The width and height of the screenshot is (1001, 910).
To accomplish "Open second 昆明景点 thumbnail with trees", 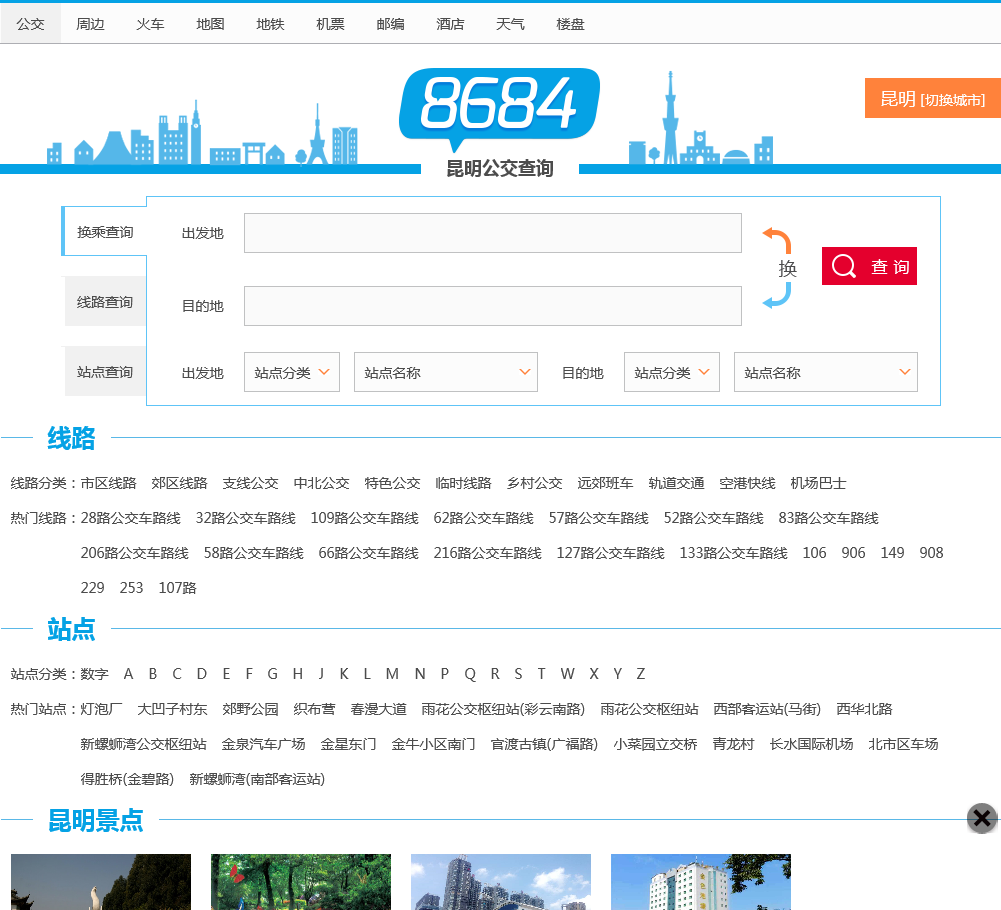I will (301, 882).
